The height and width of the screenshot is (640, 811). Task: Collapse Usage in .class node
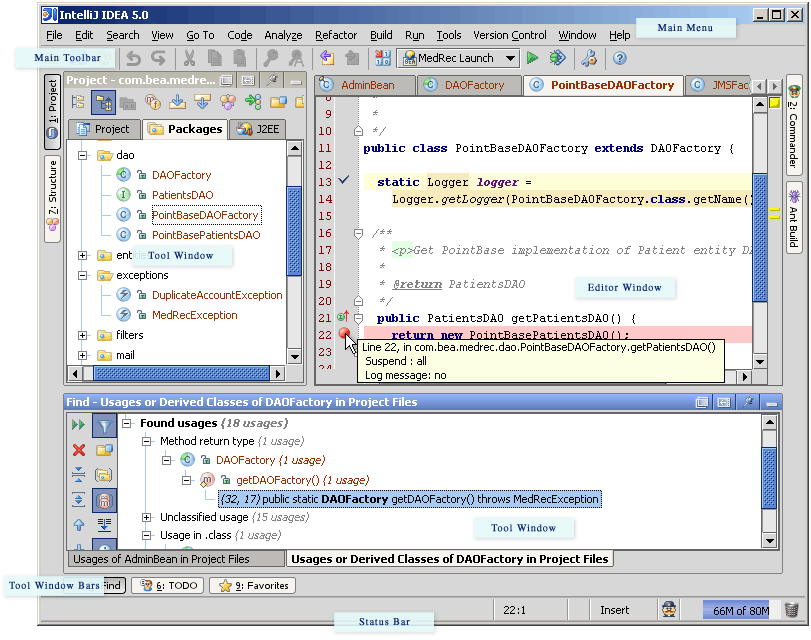click(x=147, y=535)
